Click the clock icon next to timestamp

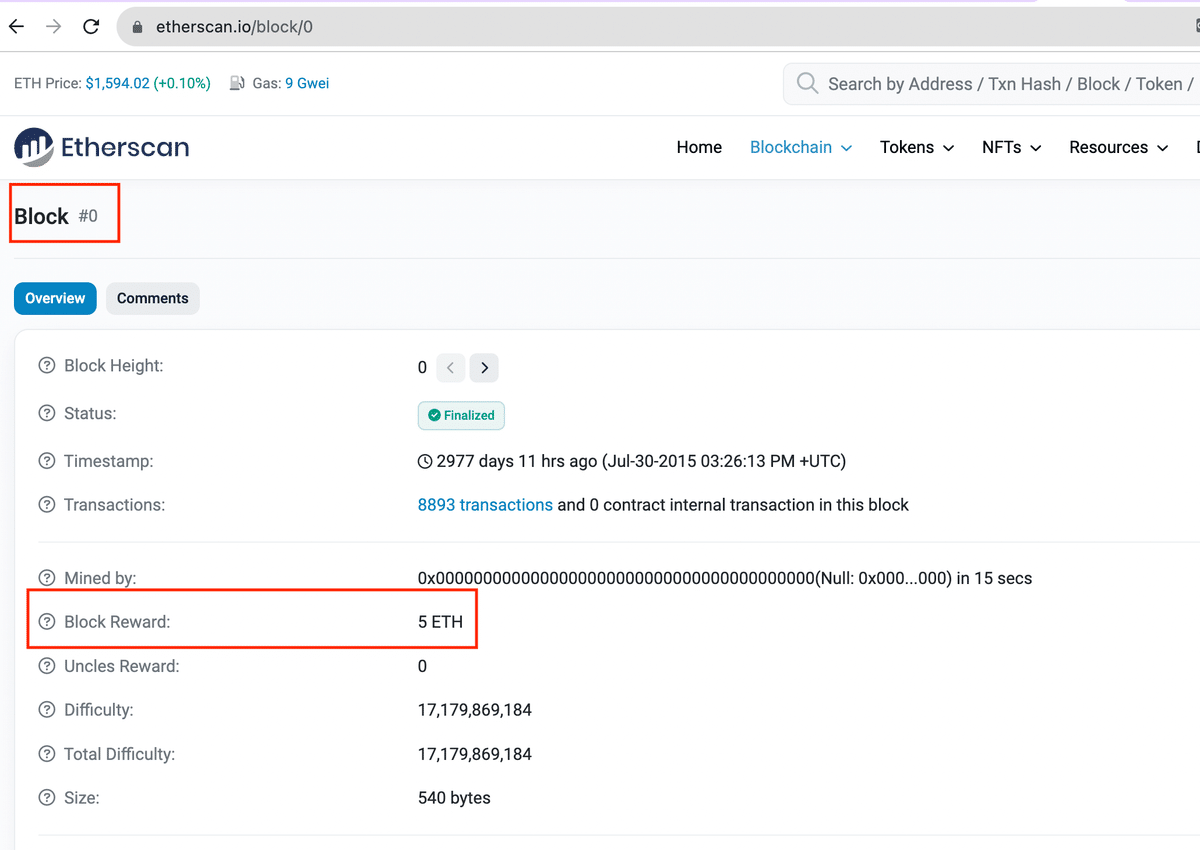click(425, 461)
